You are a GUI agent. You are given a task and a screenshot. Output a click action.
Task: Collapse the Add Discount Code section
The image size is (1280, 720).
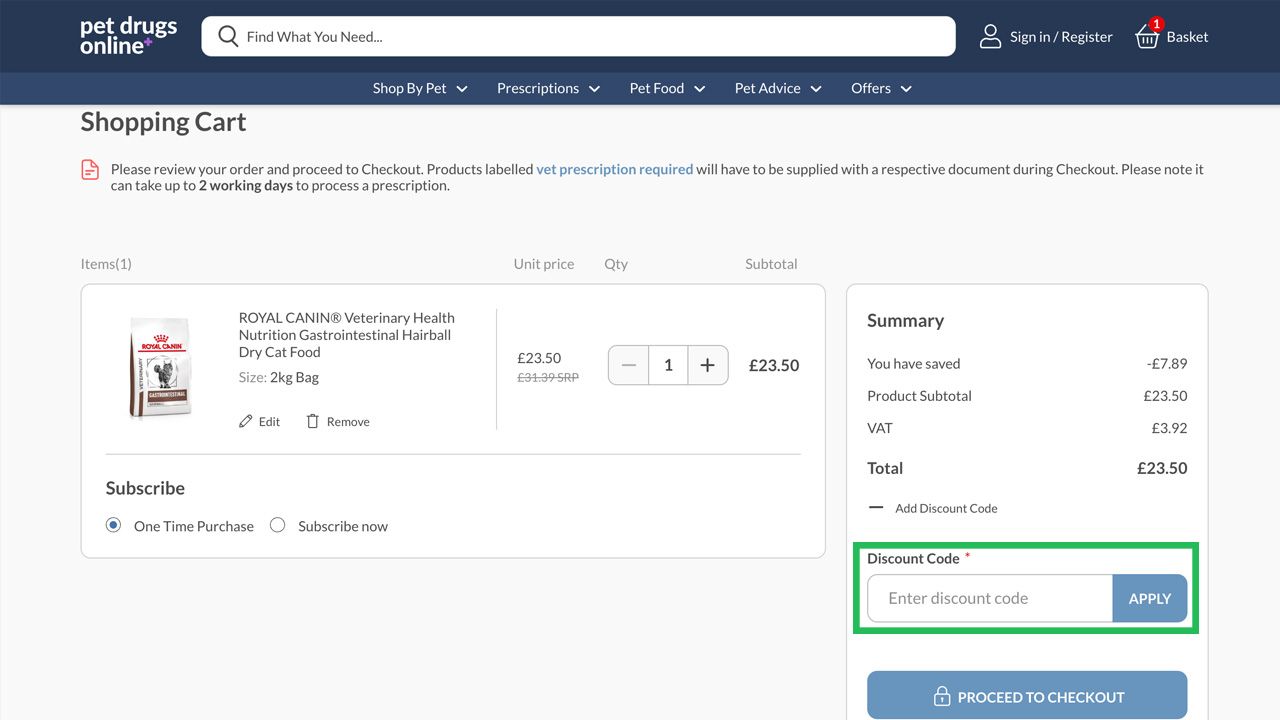tap(876, 508)
